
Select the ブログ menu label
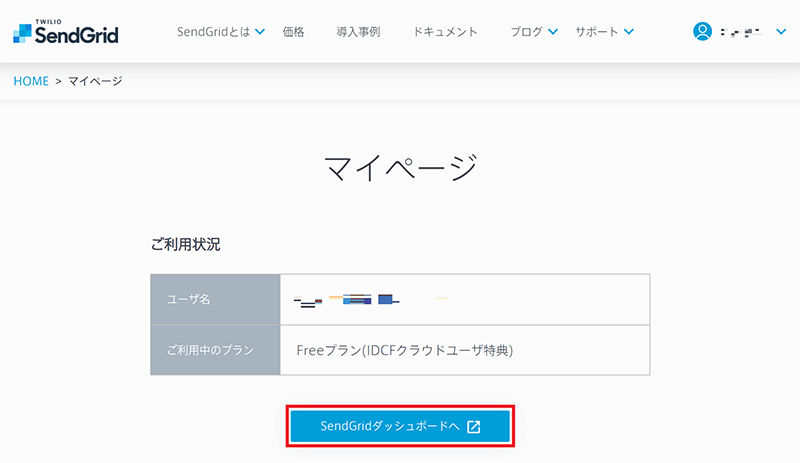[x=526, y=32]
